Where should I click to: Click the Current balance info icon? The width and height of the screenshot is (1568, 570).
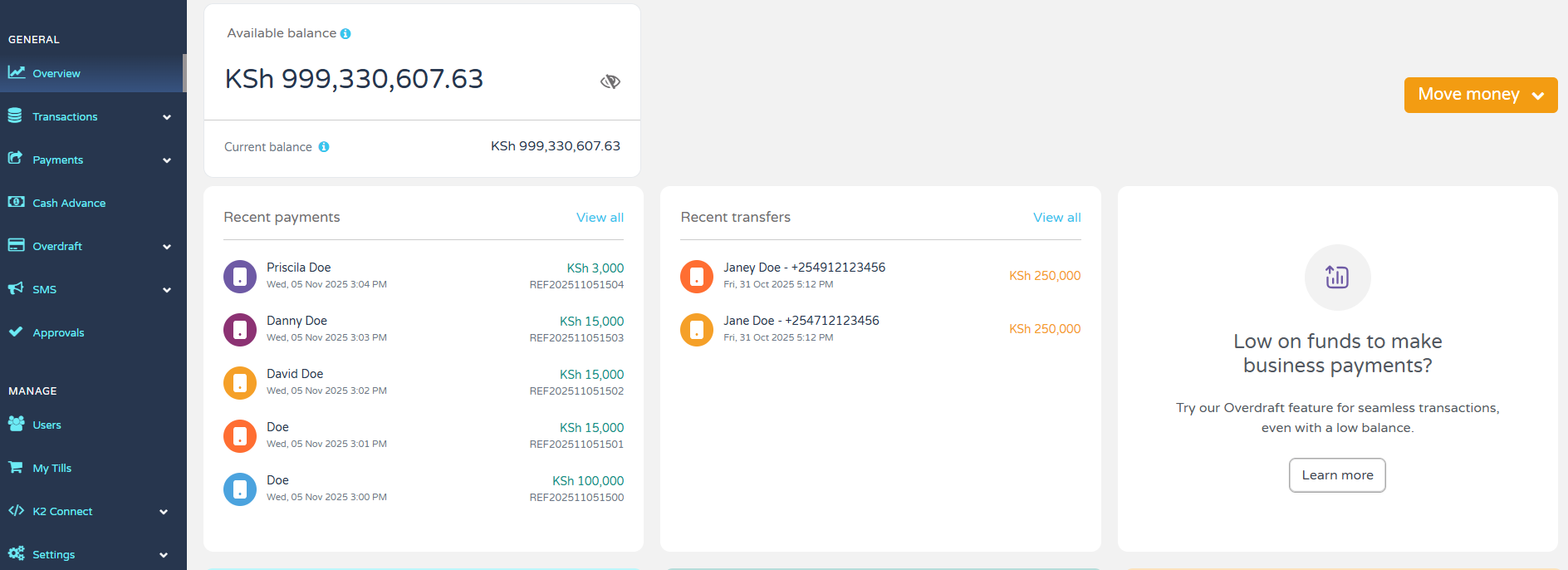pyautogui.click(x=324, y=147)
